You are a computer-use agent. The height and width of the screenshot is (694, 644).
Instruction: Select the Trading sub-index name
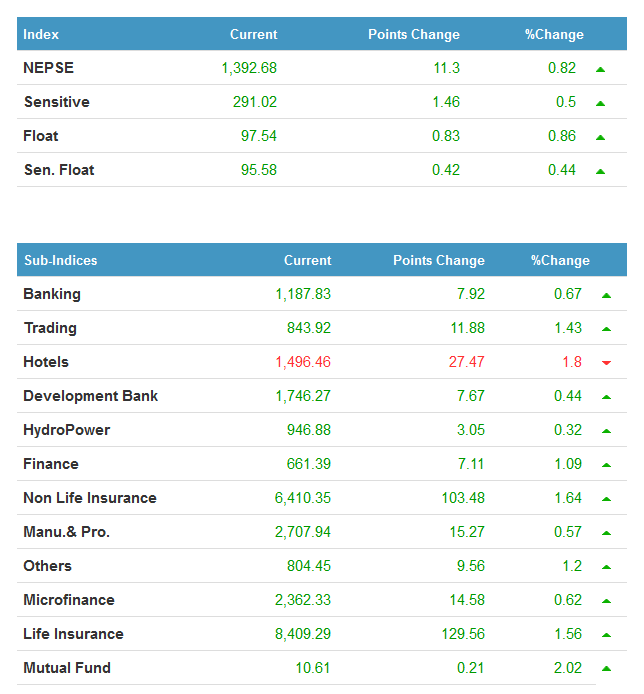[x=50, y=328]
